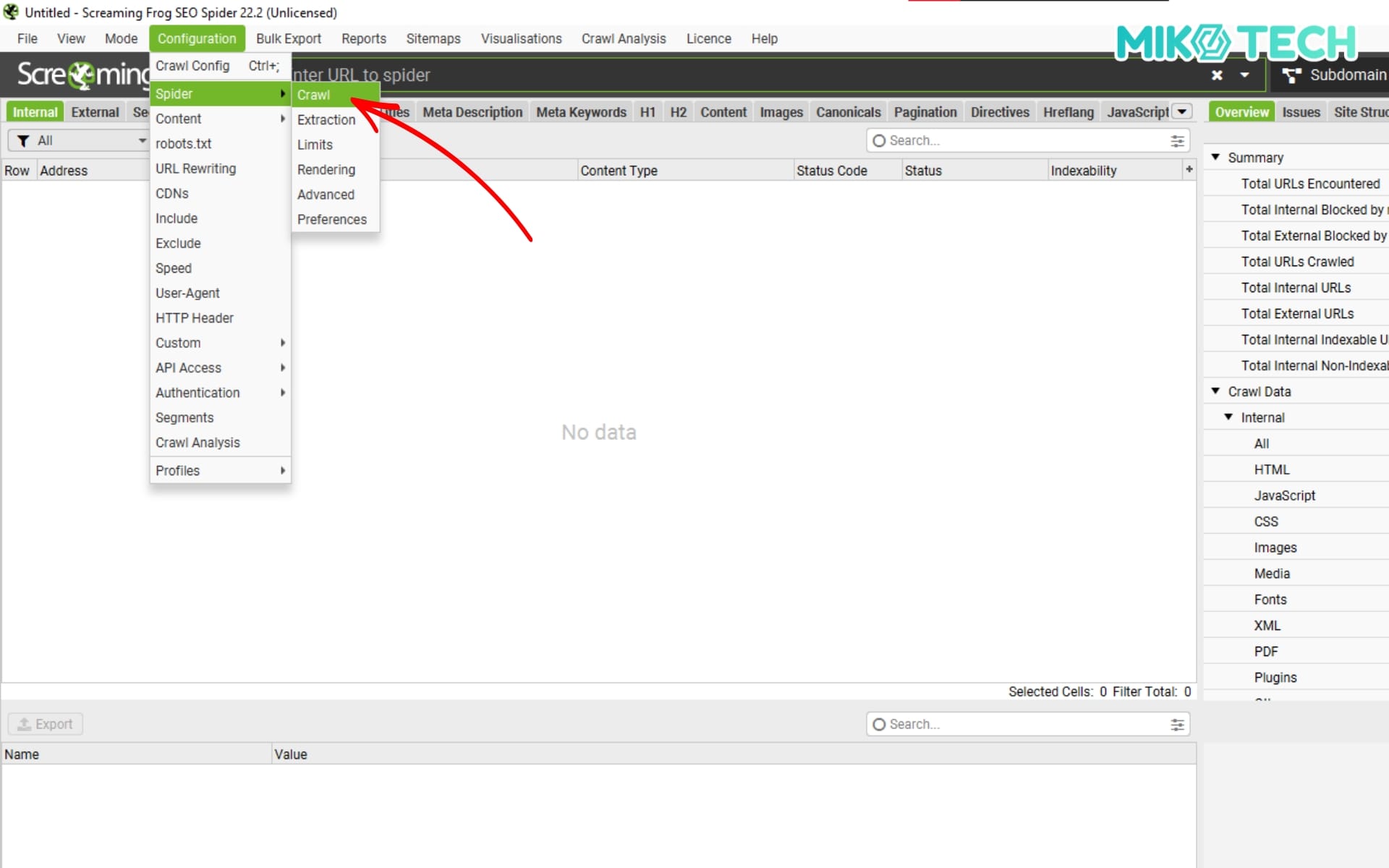
Task: Click the Export upload icon
Action: 25,724
